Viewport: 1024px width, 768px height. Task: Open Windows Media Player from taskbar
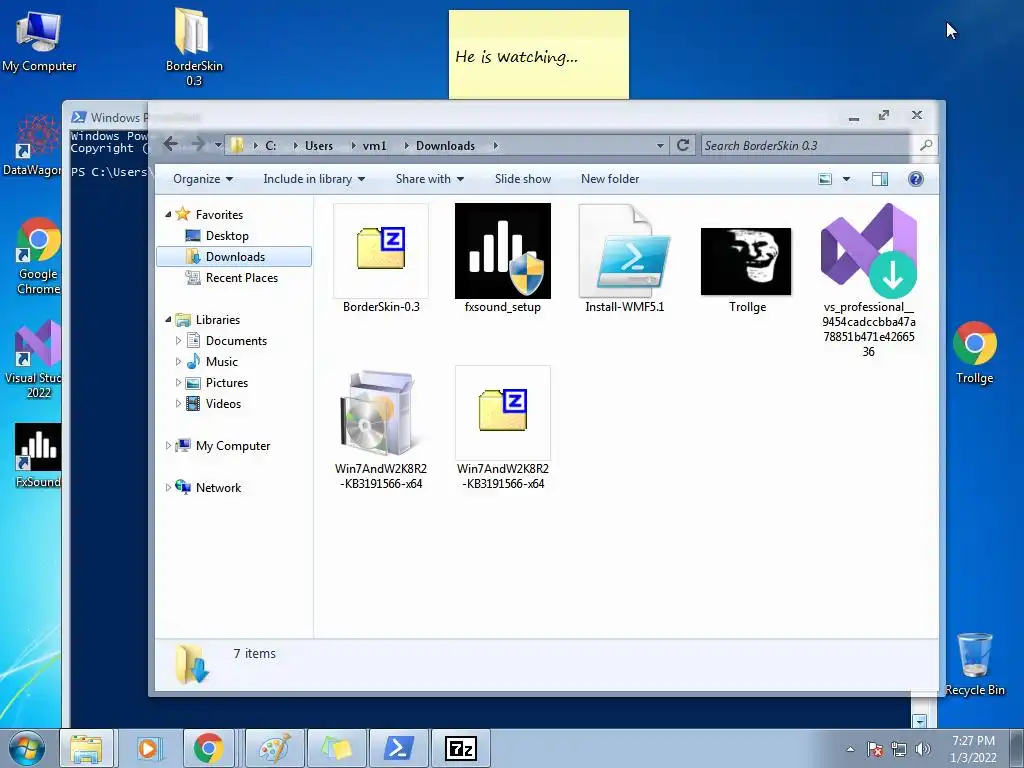pyautogui.click(x=148, y=748)
